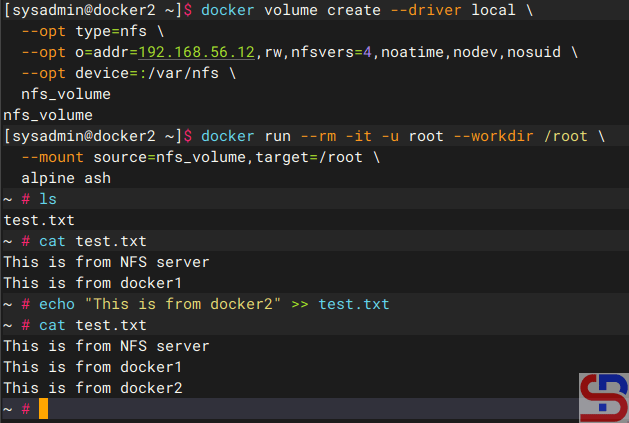The image size is (629, 423).
Task: Select the "docker run" command text
Action: pos(246,136)
